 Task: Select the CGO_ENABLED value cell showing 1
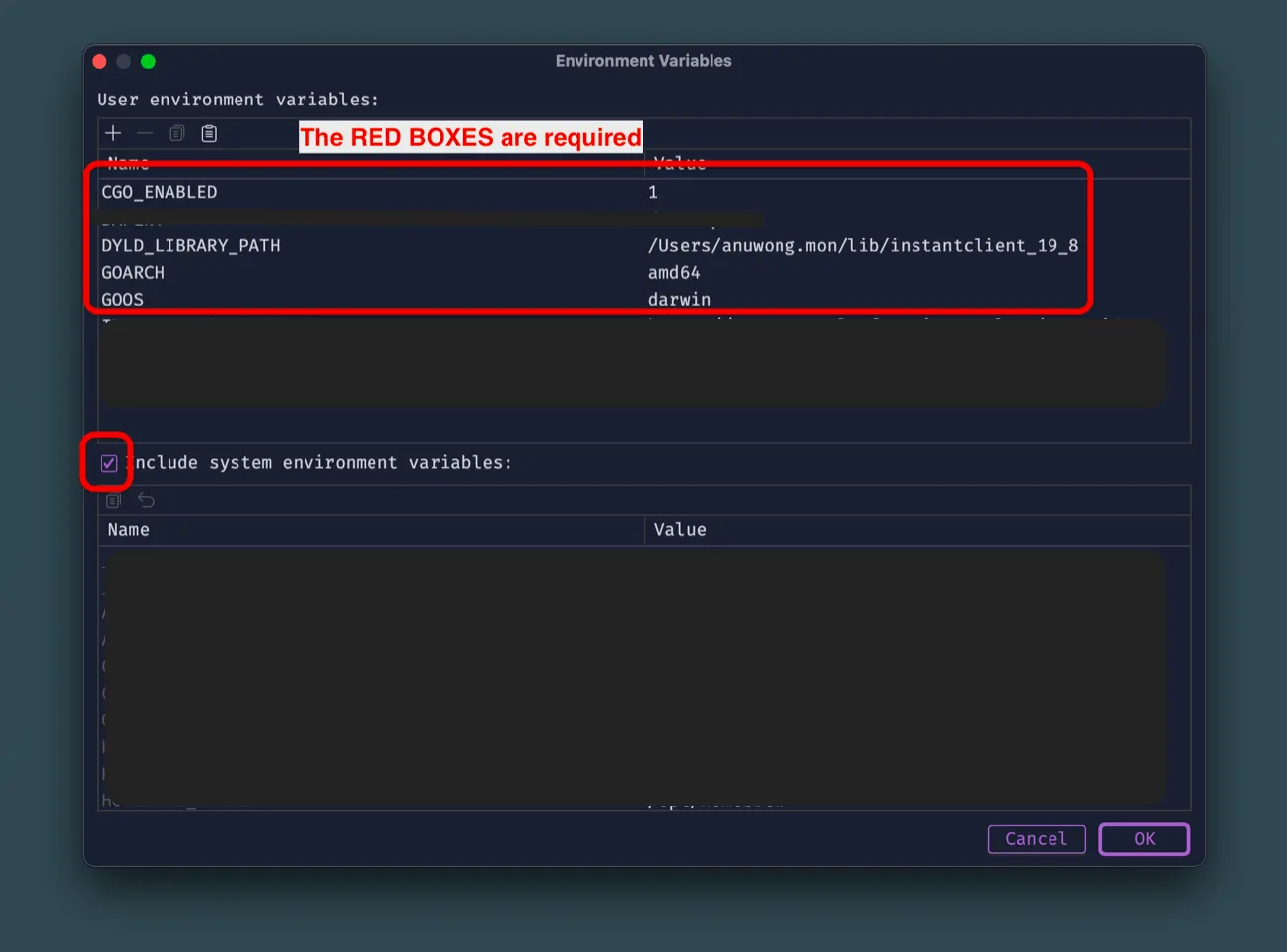point(653,193)
